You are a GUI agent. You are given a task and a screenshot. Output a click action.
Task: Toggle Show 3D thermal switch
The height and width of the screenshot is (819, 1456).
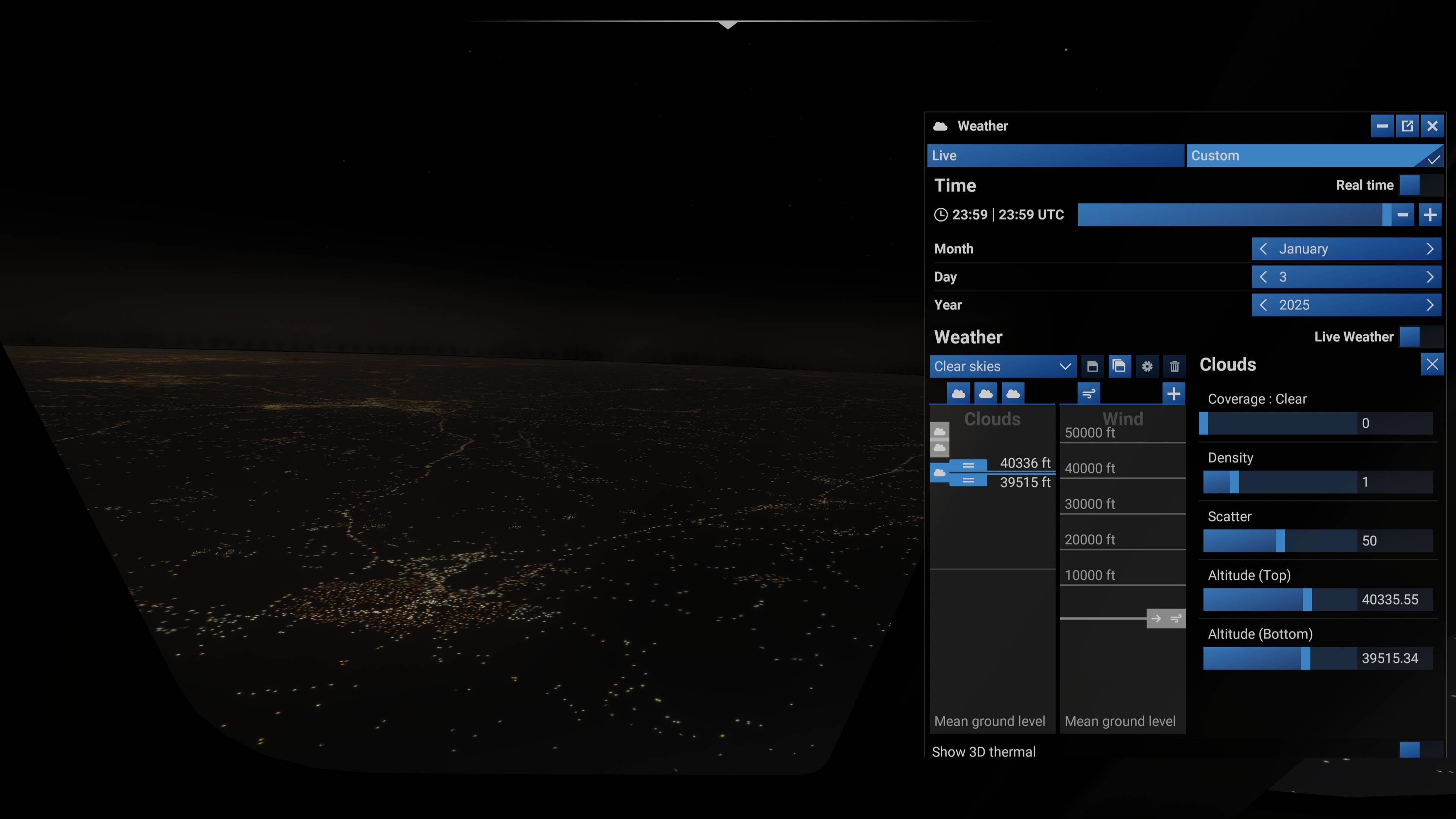[x=1420, y=751]
